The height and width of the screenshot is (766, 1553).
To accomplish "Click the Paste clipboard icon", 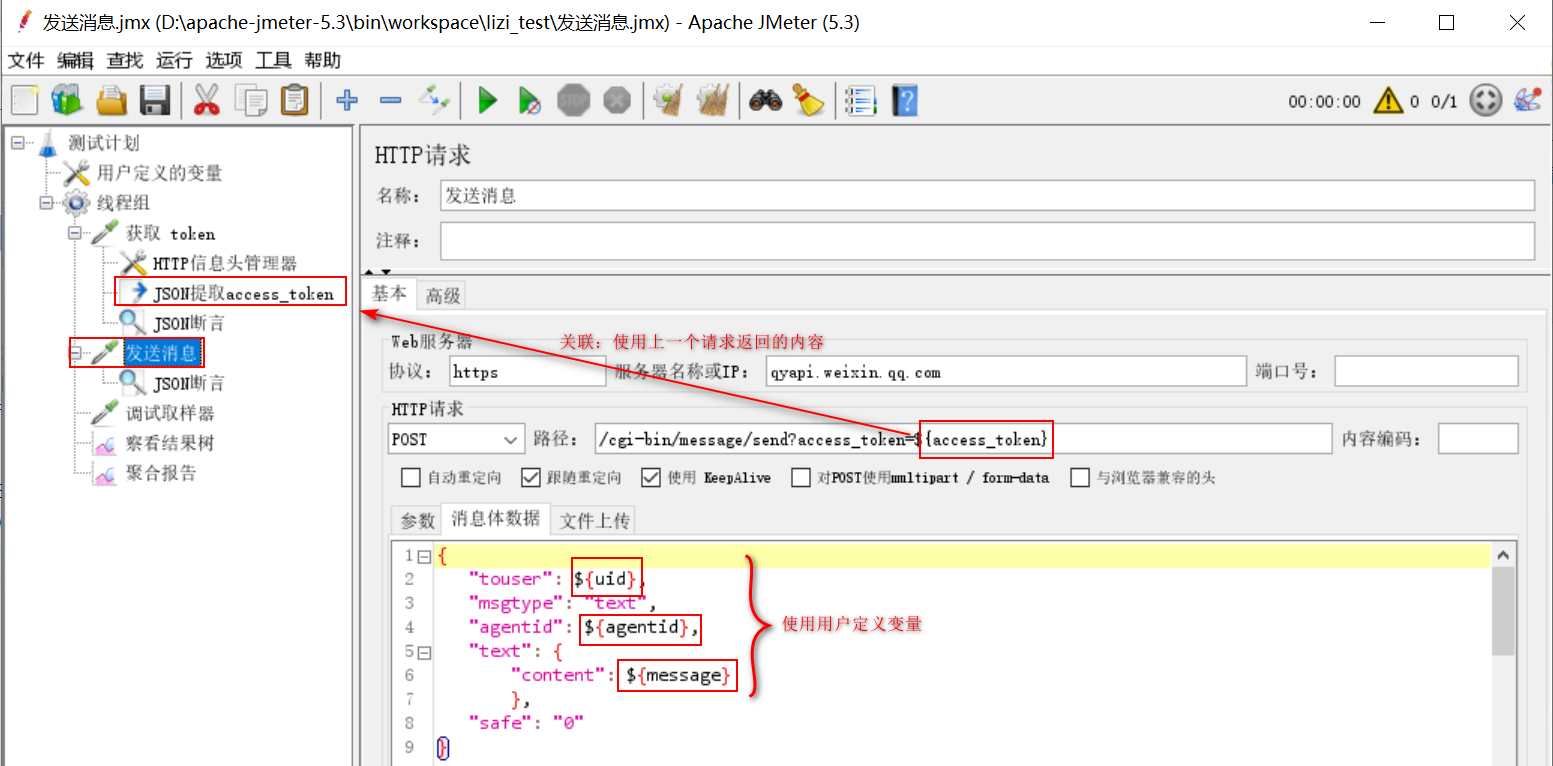I will (x=294, y=100).
